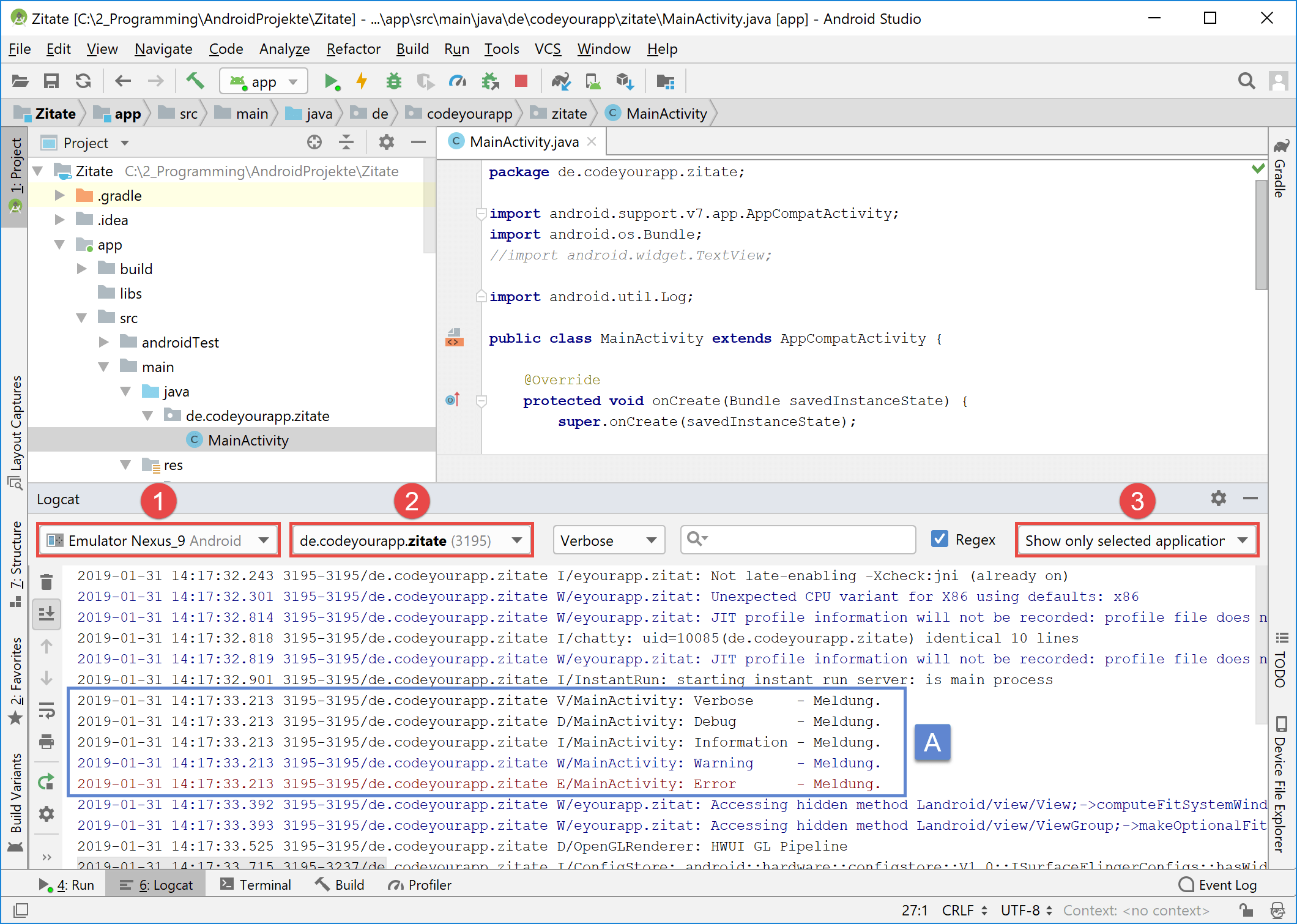Click the Search Everywhere magnifier
The width and height of the screenshot is (1297, 924).
click(1246, 81)
